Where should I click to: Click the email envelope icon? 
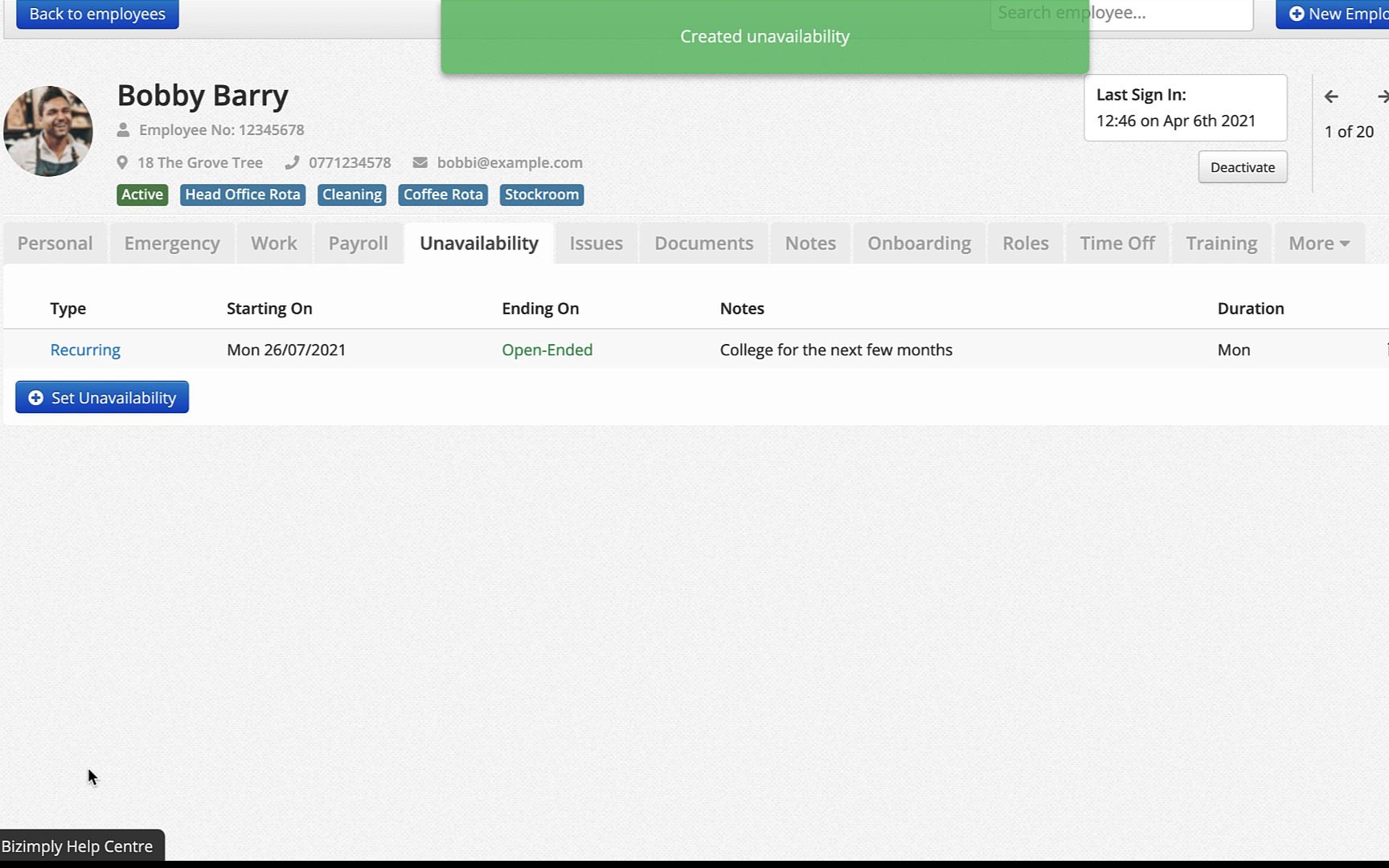pos(420,163)
